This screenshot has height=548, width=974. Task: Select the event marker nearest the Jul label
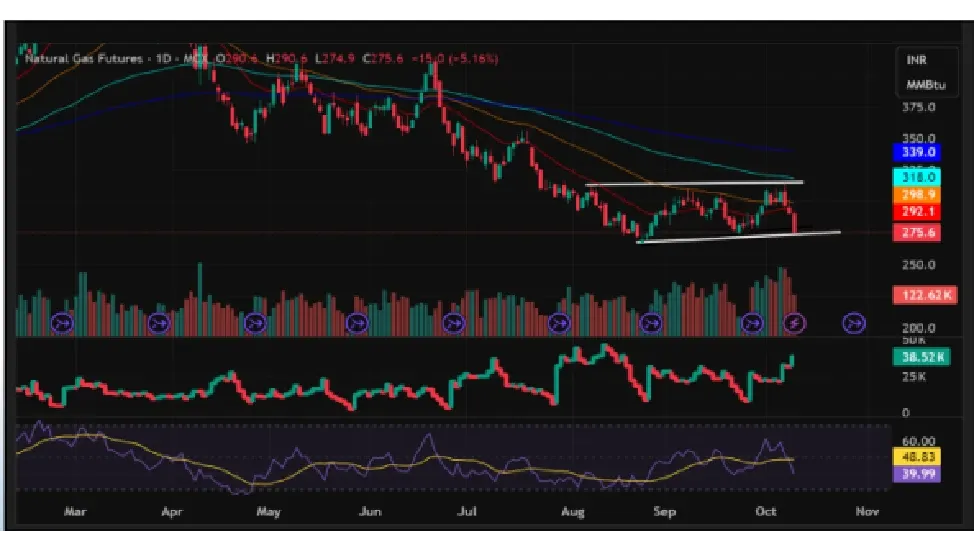point(454,323)
